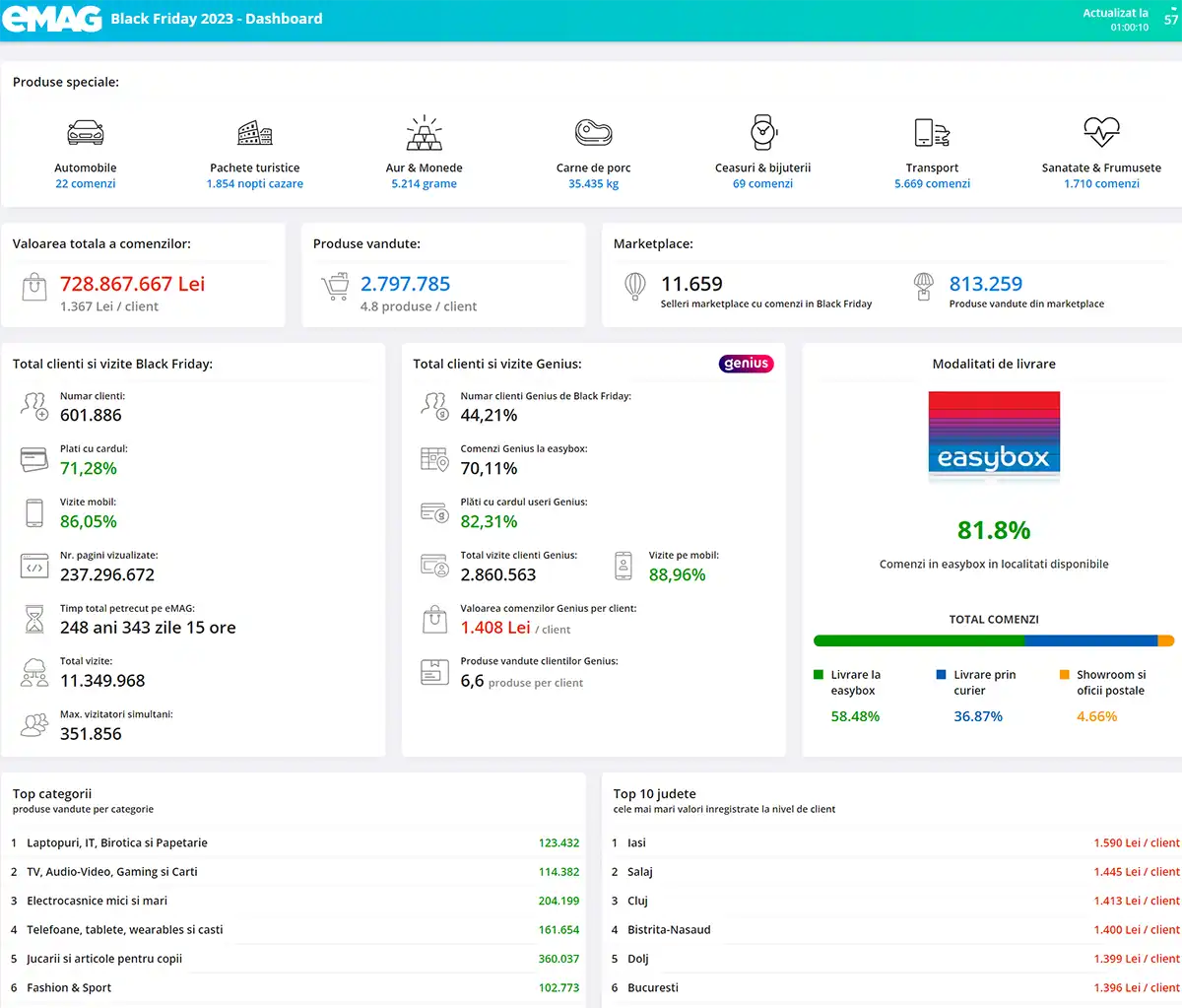Click the purple genius badge
This screenshot has width=1182, height=1008.
coord(747,364)
